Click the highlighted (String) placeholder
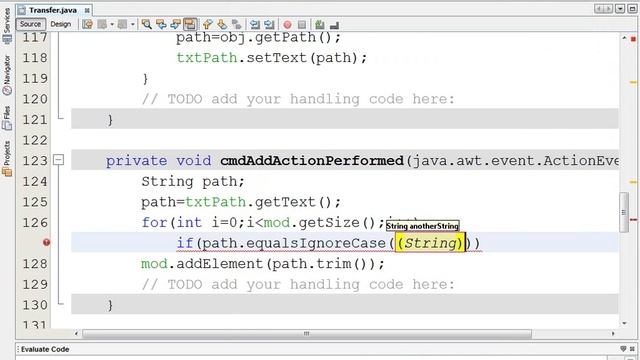This screenshot has width=640, height=360. coord(430,243)
